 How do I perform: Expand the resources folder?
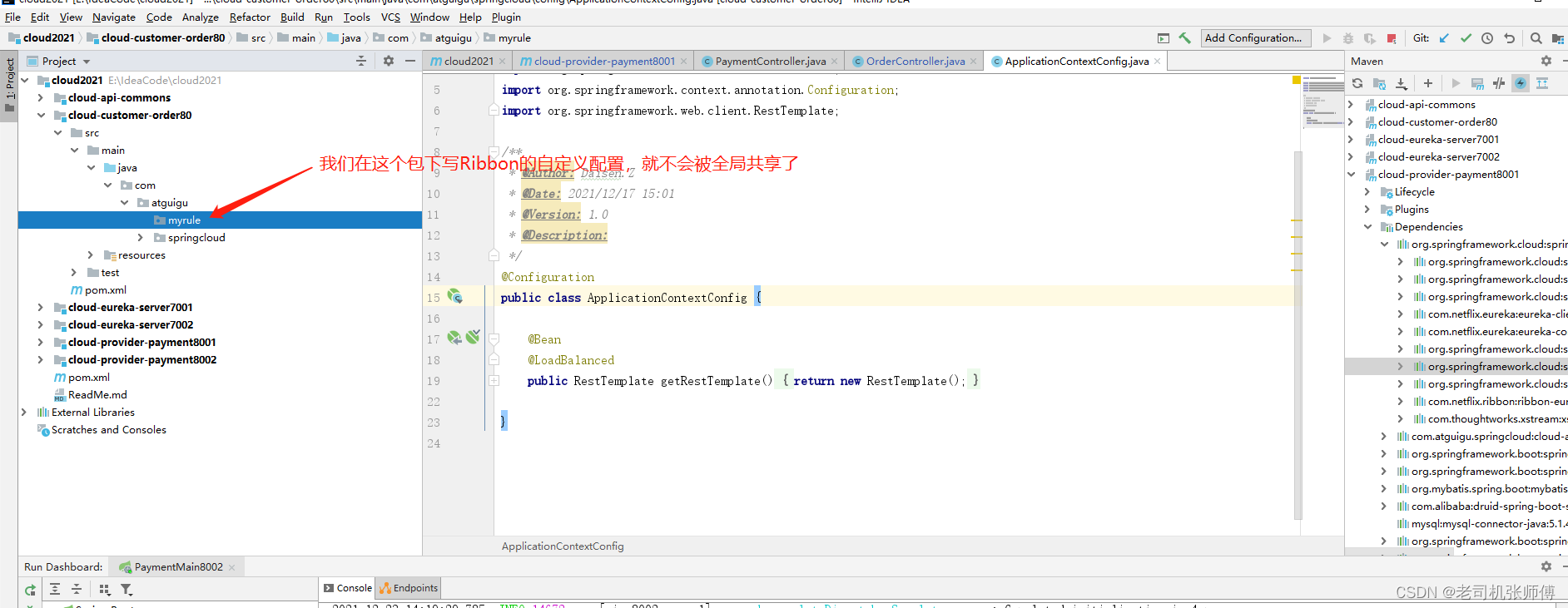91,255
